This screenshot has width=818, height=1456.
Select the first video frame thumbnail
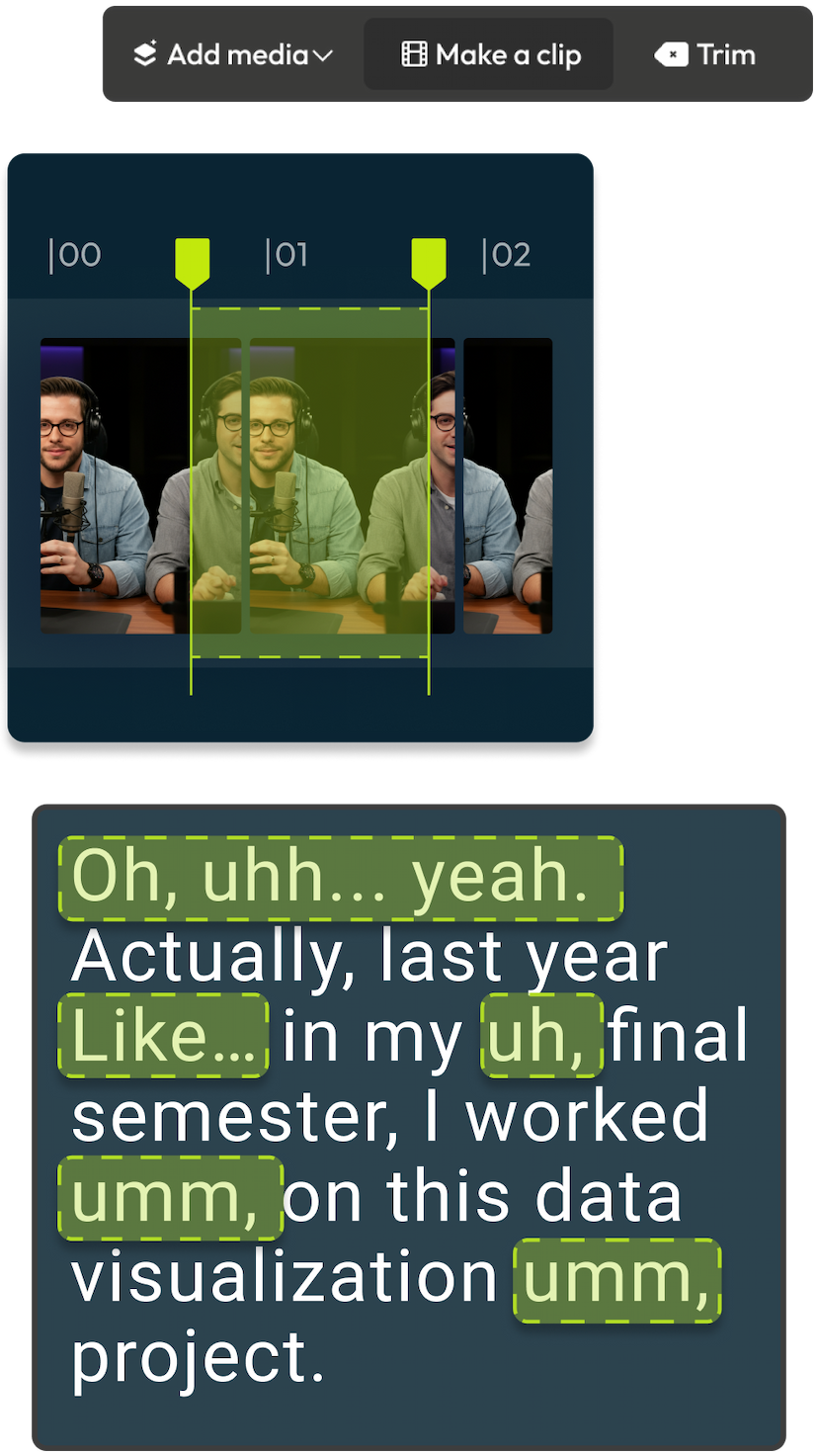(140, 485)
